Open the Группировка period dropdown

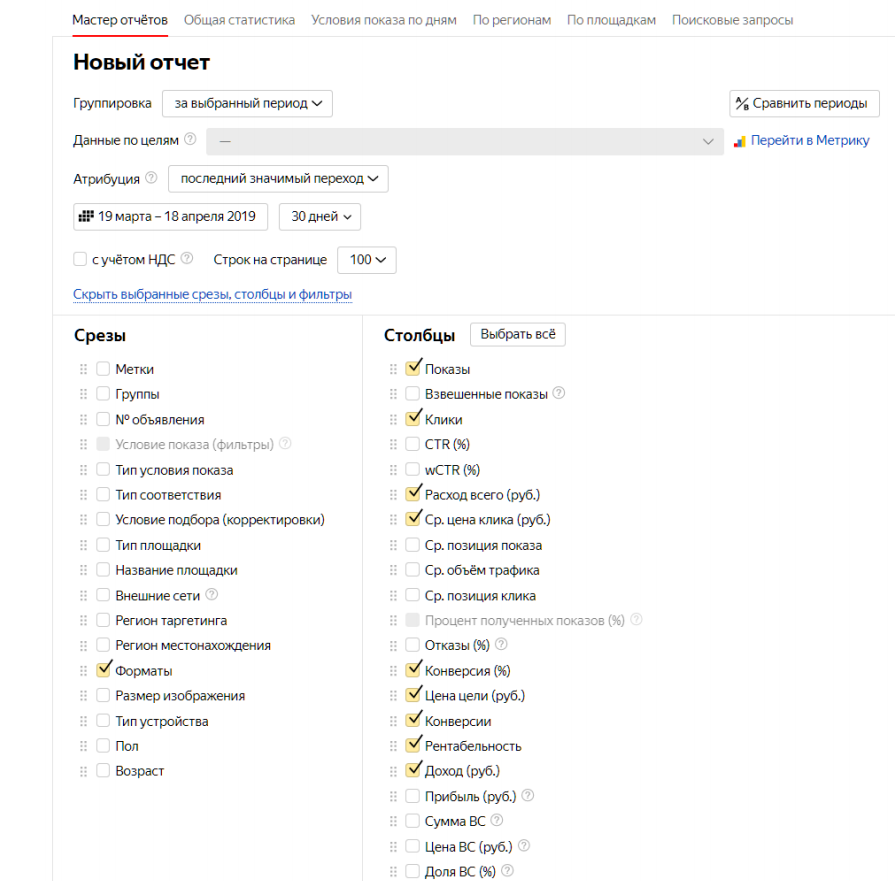point(247,103)
